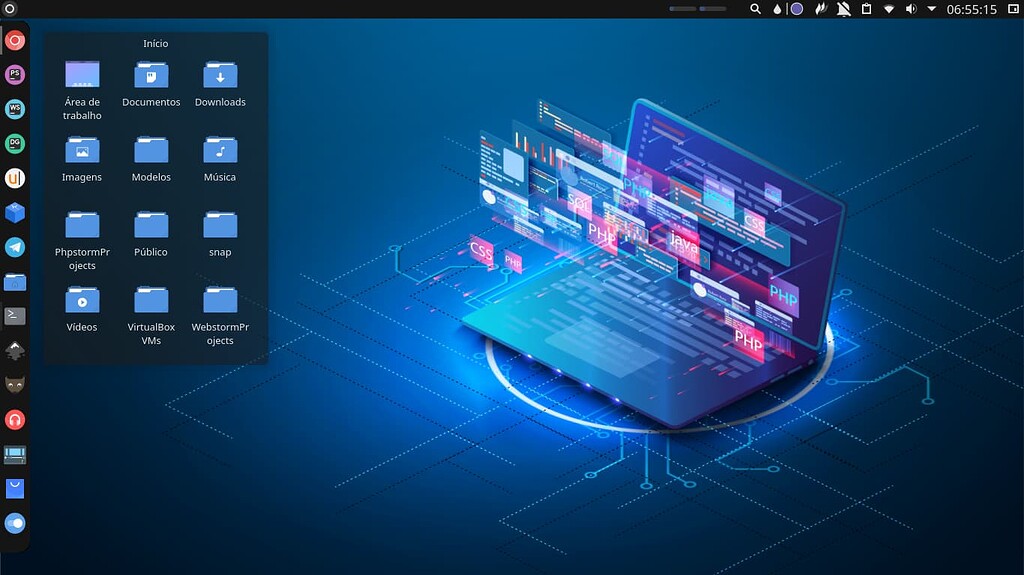This screenshot has width=1024, height=575.
Task: Switch to second virtual desktop in pager
Action: 713,9
